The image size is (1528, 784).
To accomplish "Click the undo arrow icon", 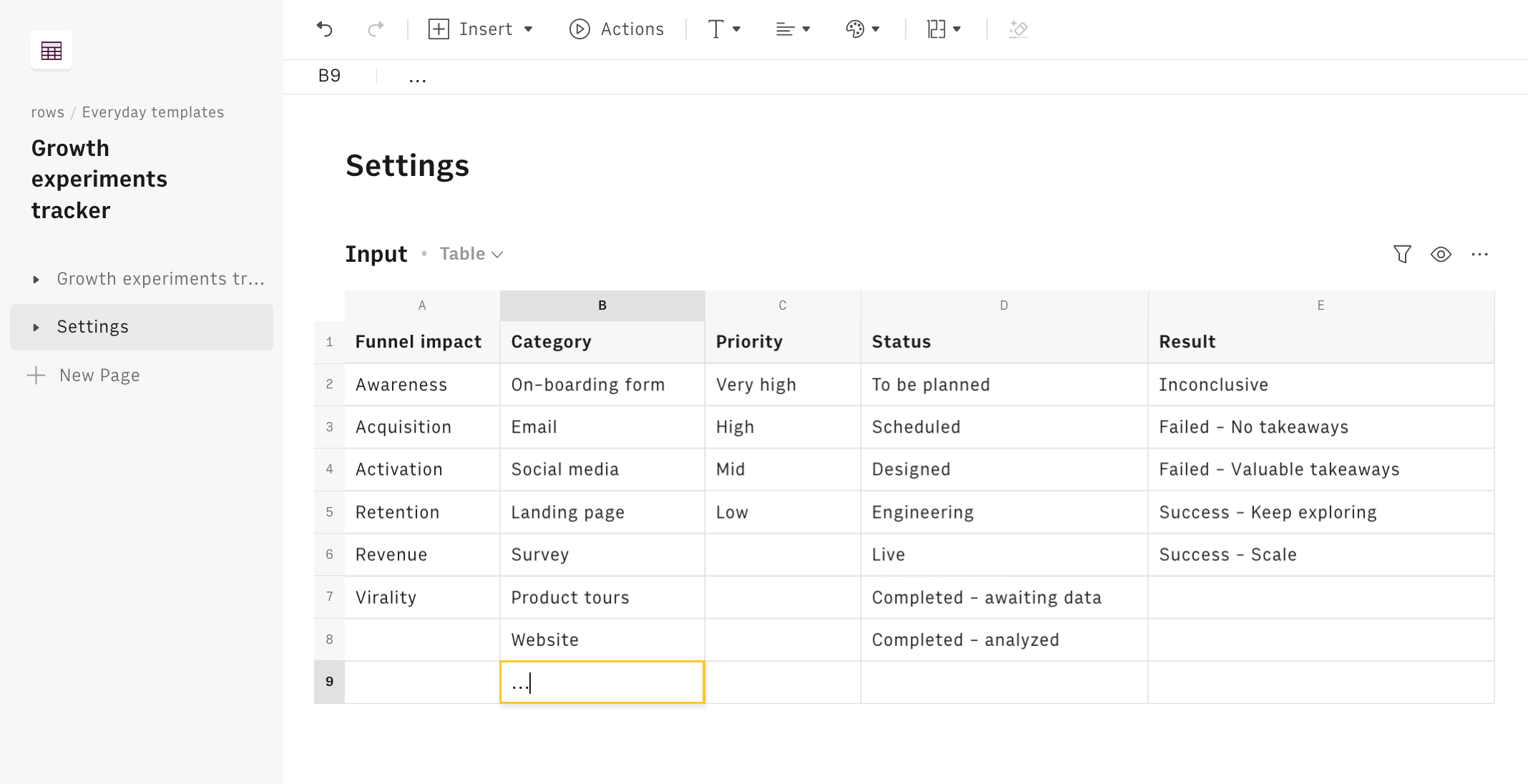I will 325,29.
